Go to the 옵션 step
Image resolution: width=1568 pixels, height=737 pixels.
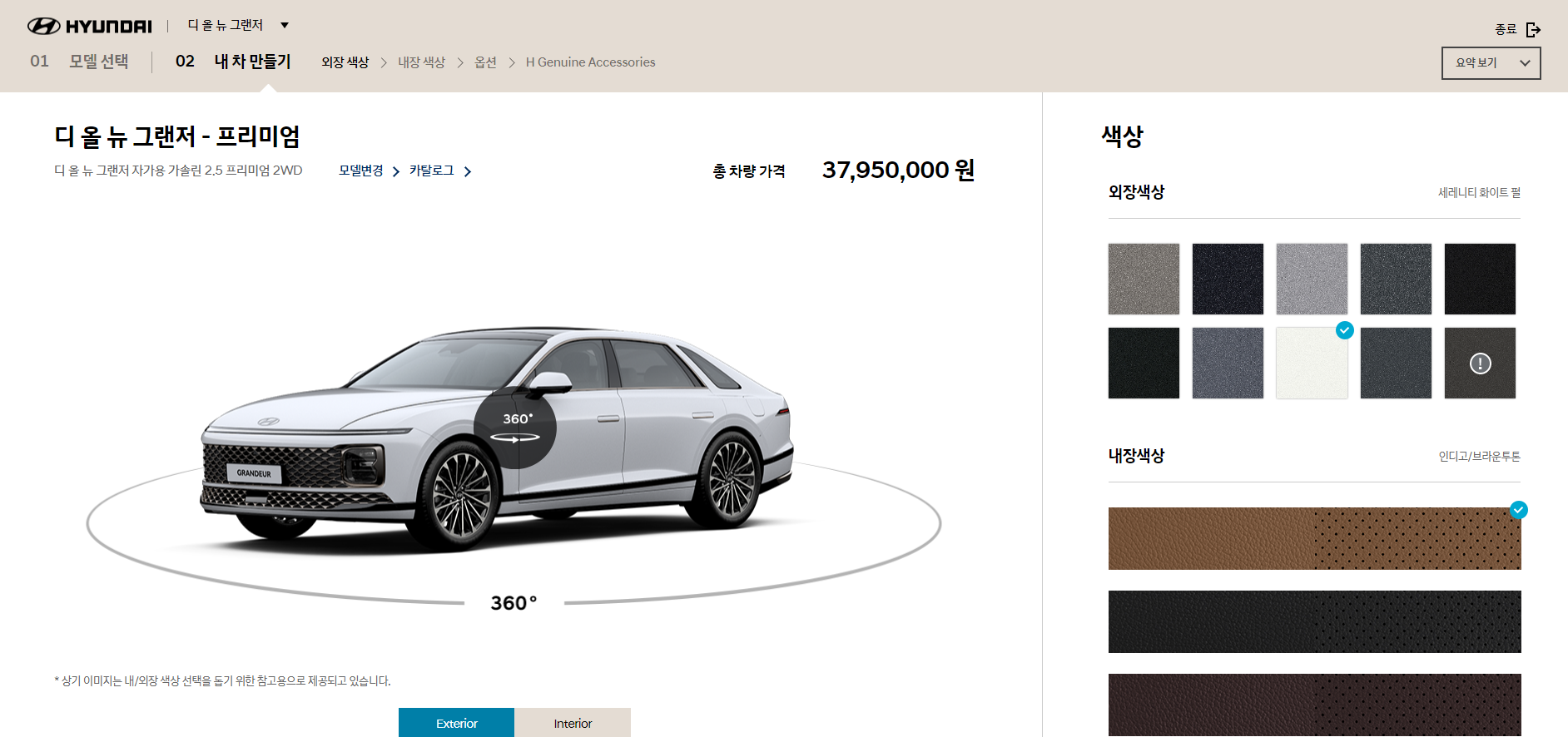485,62
